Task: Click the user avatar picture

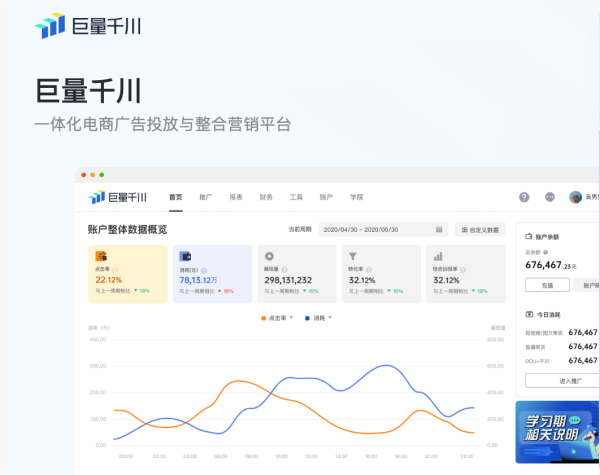Action: coord(575,197)
